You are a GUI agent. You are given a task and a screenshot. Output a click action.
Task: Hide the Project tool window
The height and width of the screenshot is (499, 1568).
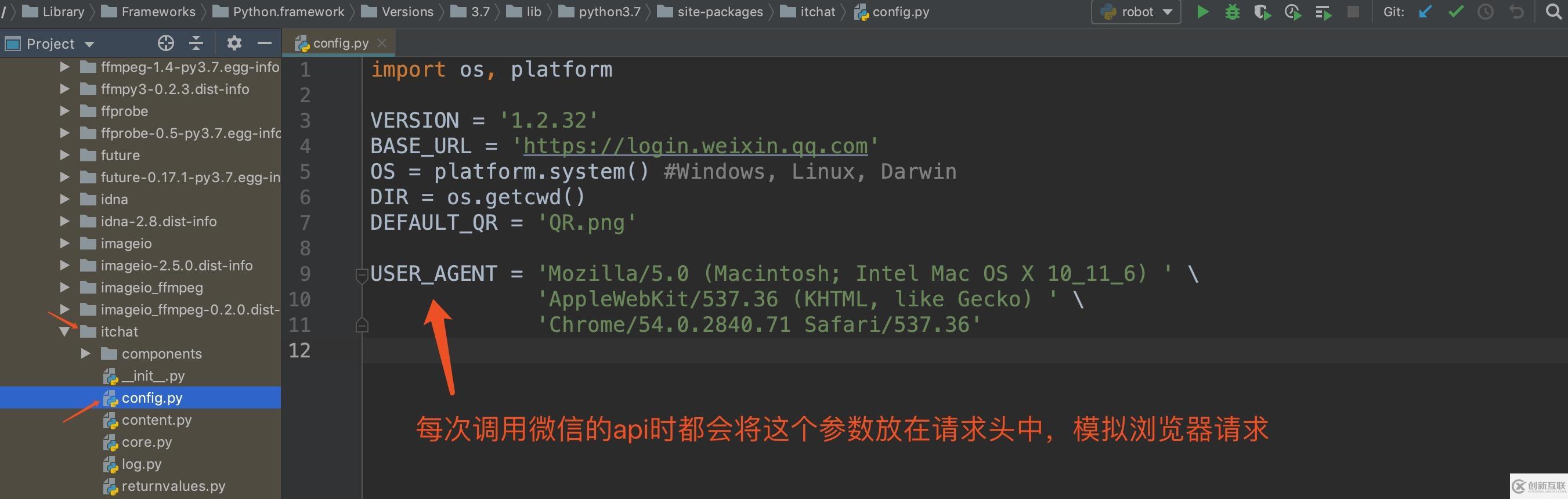point(264,43)
